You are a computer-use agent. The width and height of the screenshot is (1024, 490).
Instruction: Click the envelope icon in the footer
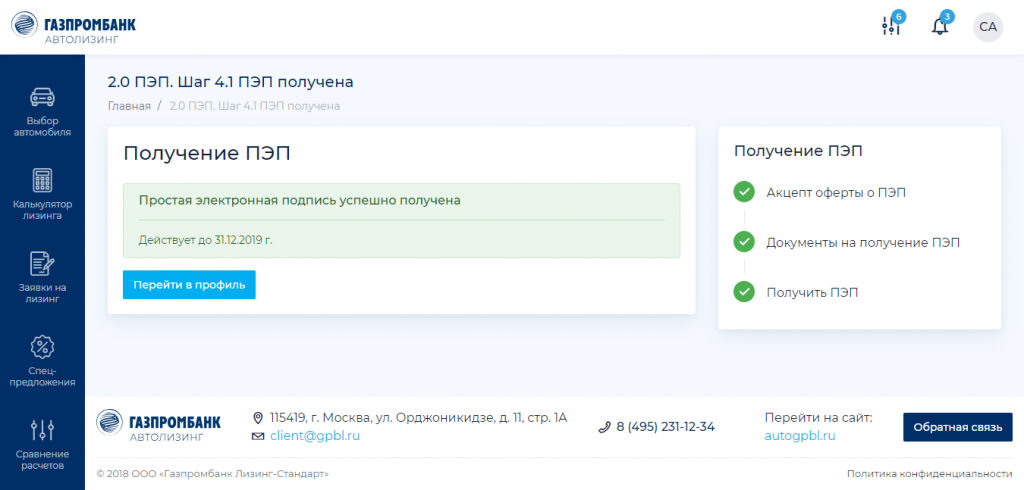[x=257, y=436]
